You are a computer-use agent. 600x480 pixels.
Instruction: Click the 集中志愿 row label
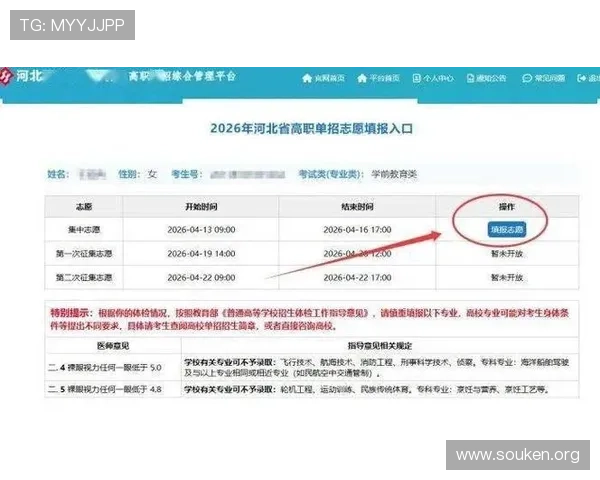tap(84, 230)
